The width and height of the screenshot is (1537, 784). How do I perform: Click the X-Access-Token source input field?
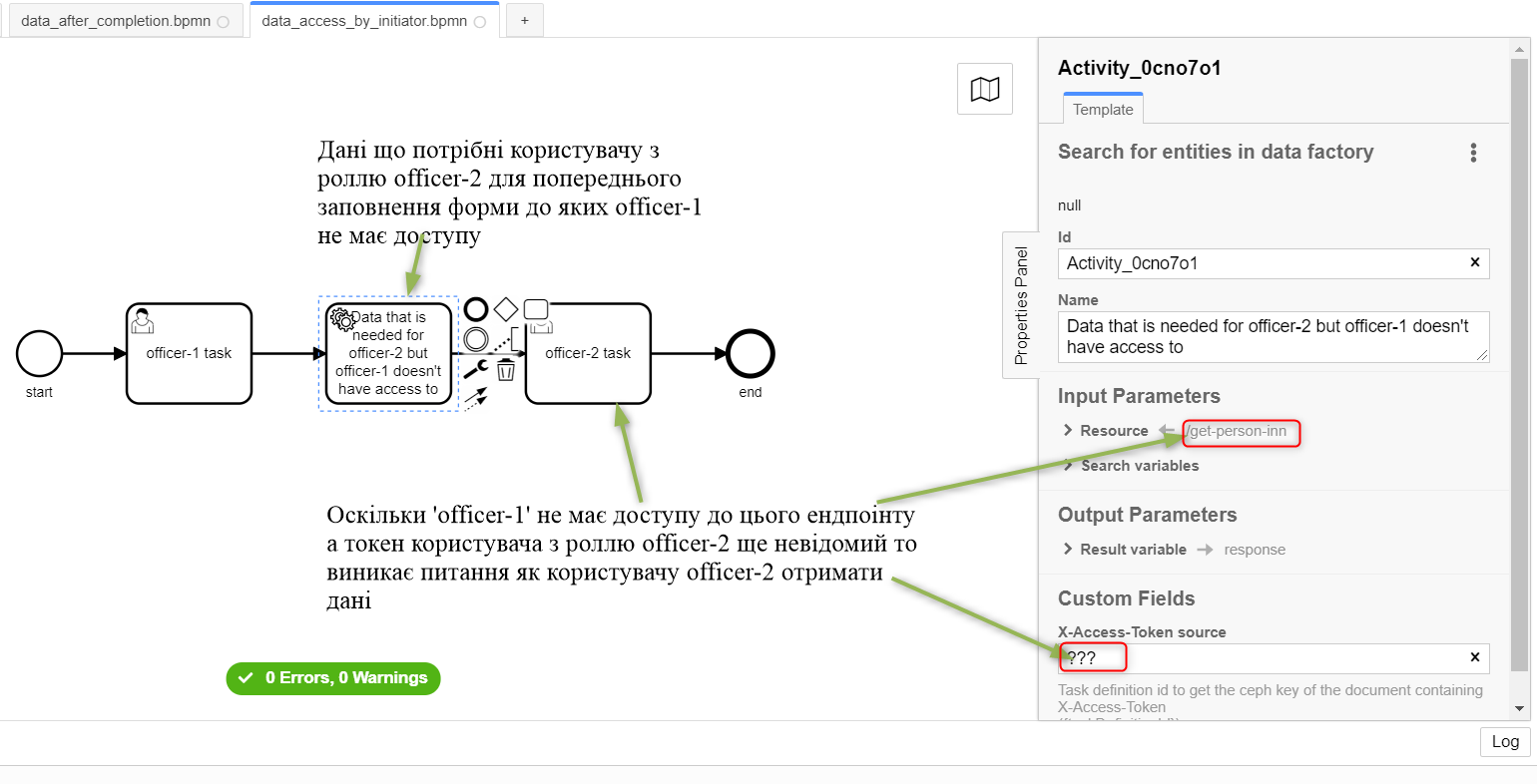coord(1258,658)
